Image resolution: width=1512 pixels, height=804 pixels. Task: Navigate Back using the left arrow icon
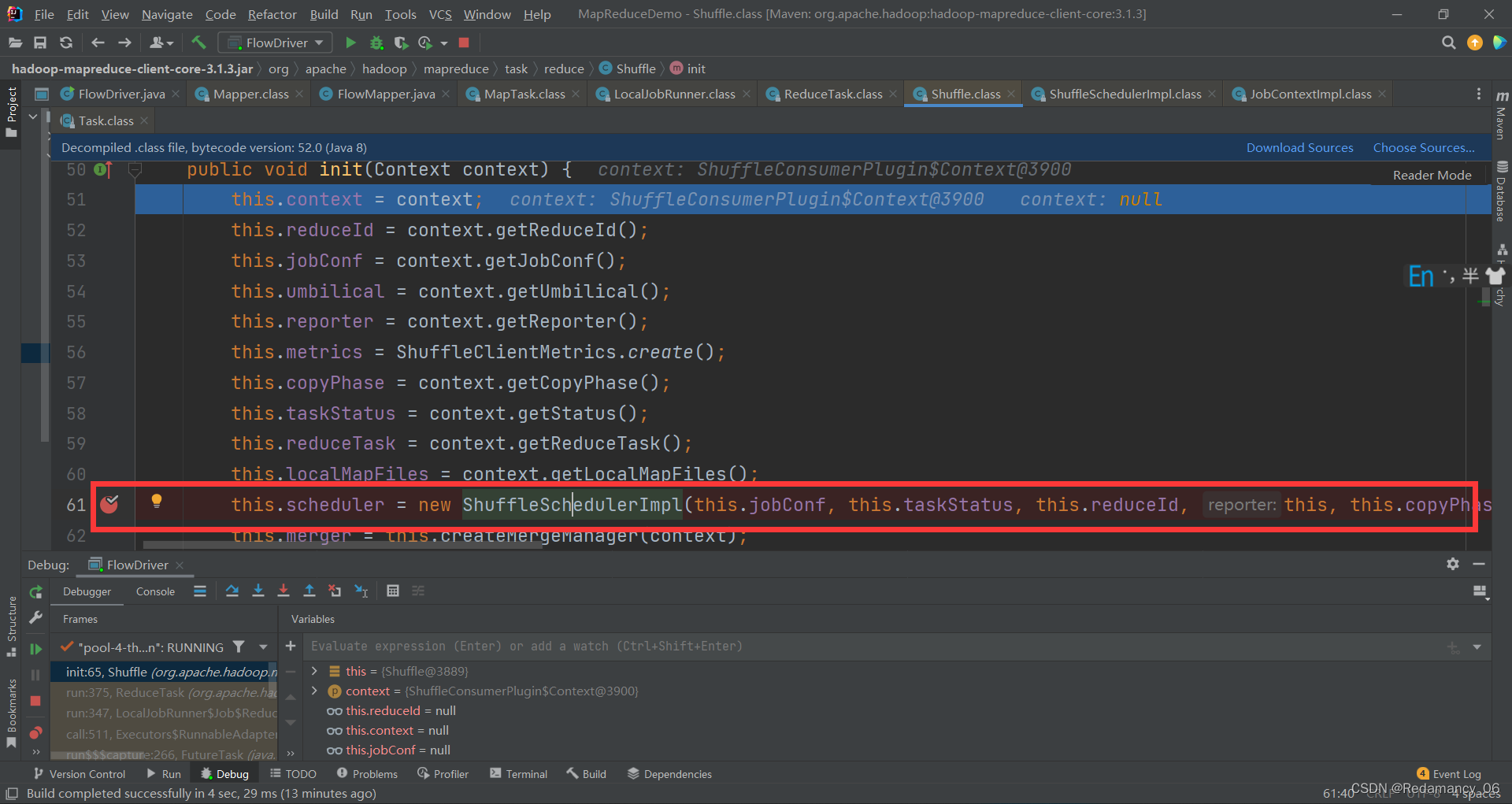pyautogui.click(x=98, y=43)
